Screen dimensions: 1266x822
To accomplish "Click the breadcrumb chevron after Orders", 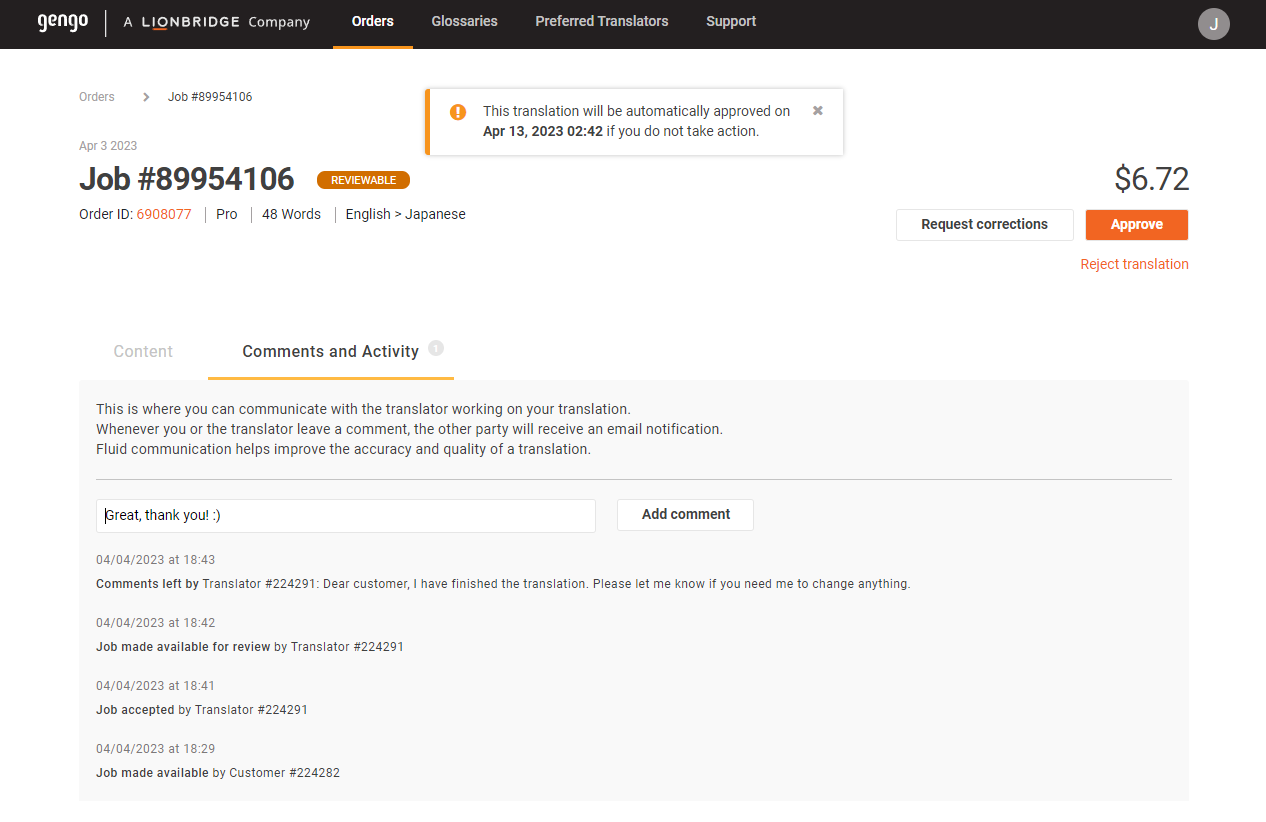I will (x=145, y=97).
